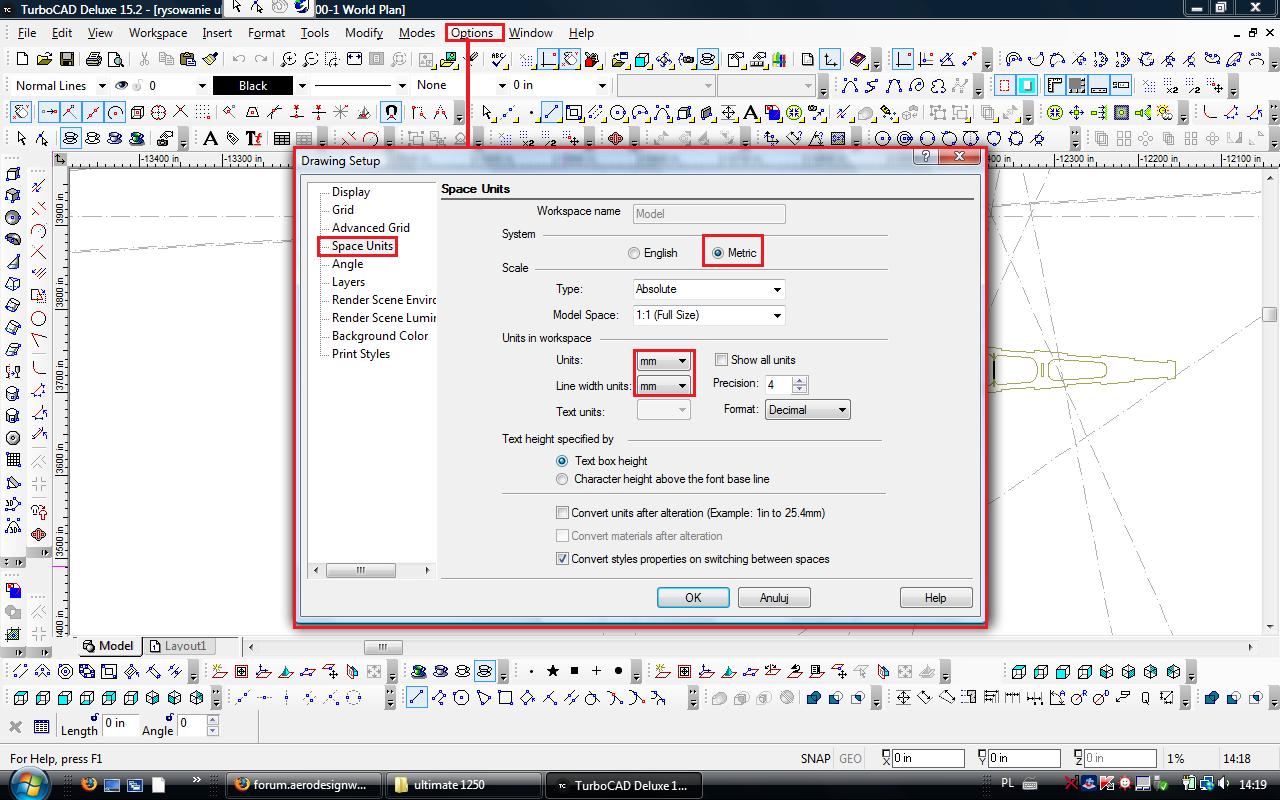This screenshot has height=800, width=1280.
Task: Click the Save floppy disk icon
Action: pos(65,60)
